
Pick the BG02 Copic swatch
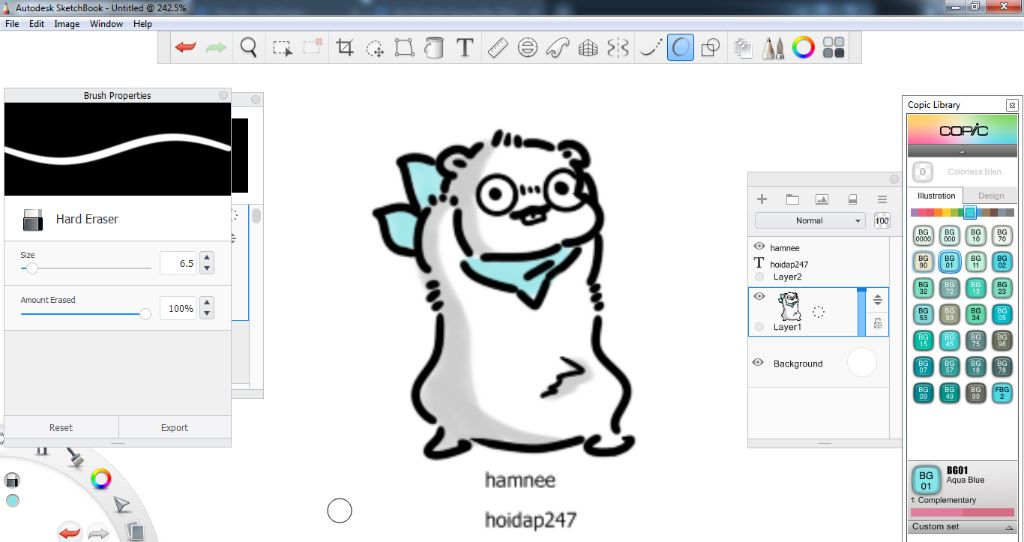pos(1001,262)
